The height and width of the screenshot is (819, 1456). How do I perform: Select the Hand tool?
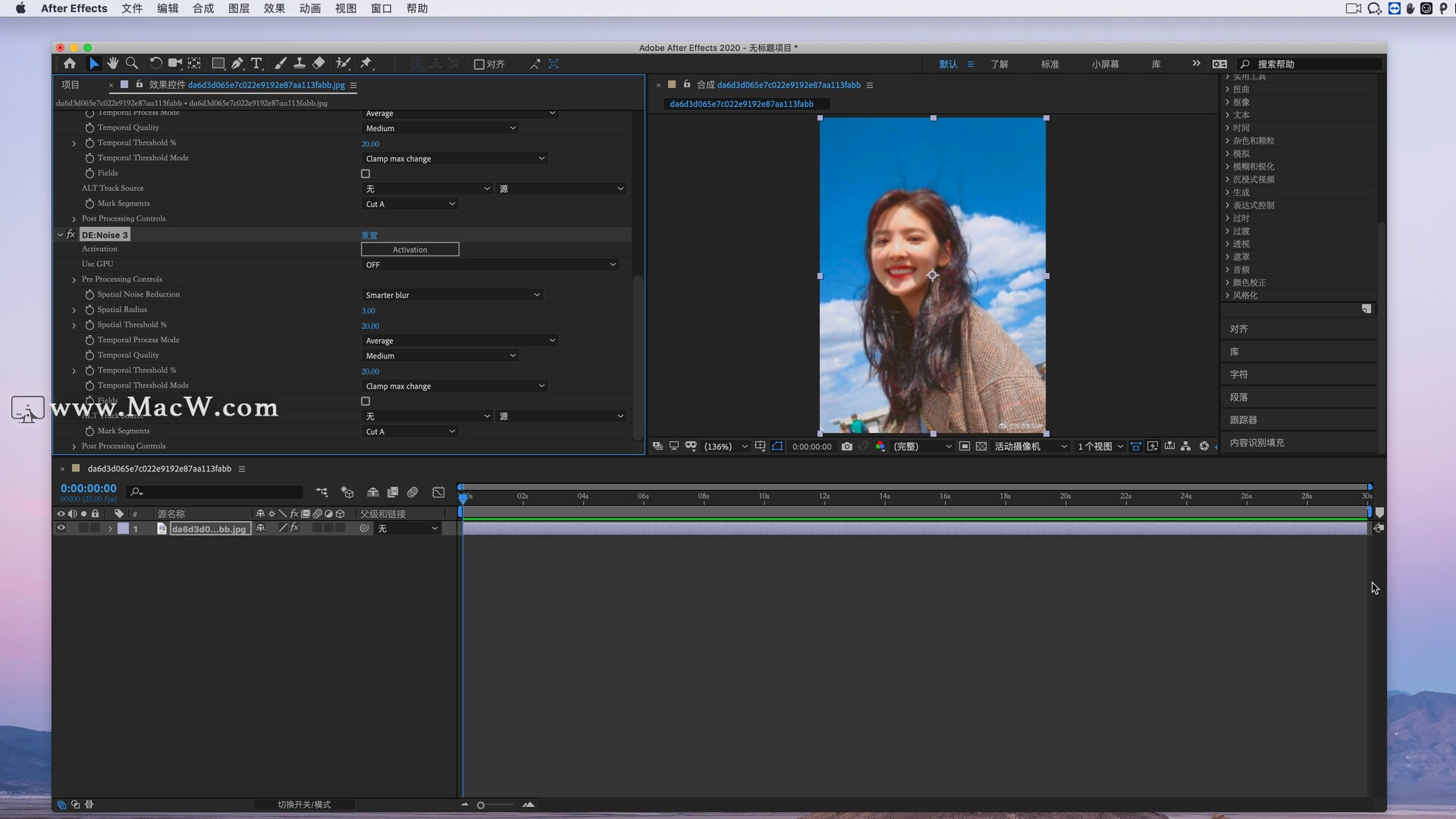(113, 64)
